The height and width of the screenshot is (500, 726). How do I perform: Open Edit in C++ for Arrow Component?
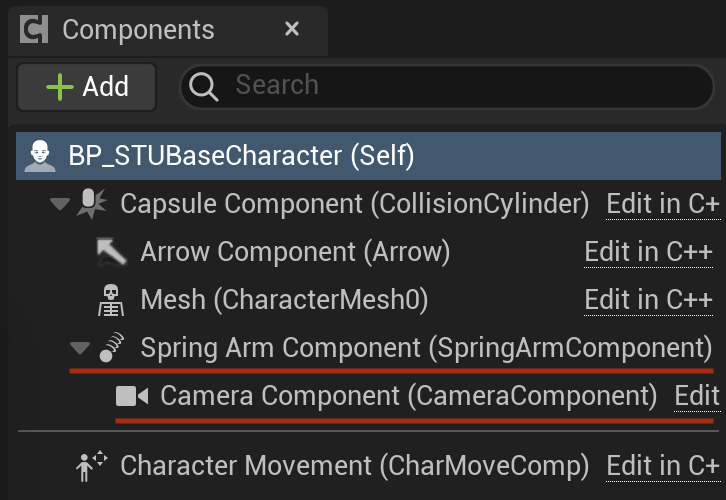click(648, 252)
